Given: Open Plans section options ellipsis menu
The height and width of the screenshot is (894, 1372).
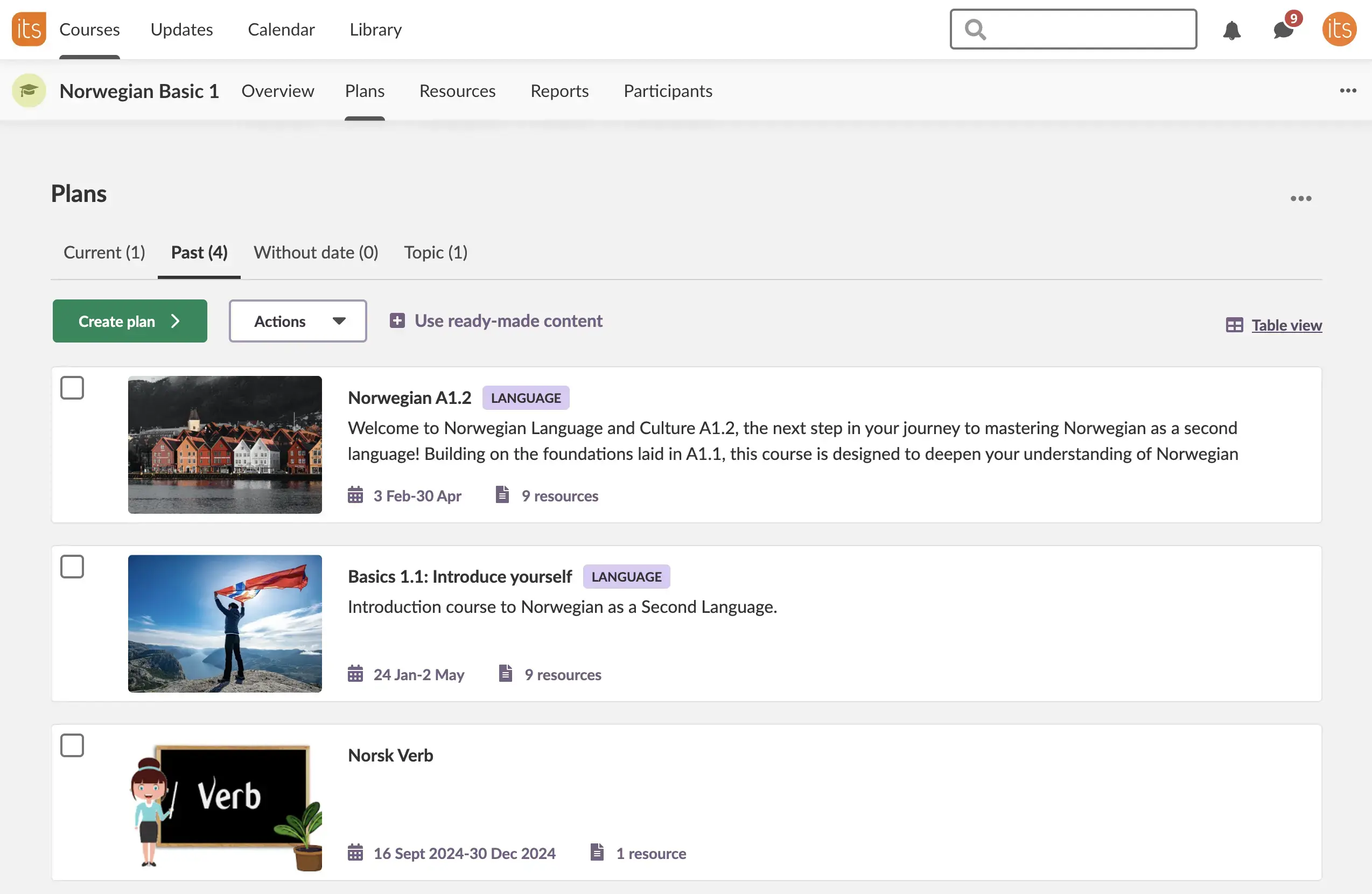Looking at the screenshot, I should [x=1300, y=198].
